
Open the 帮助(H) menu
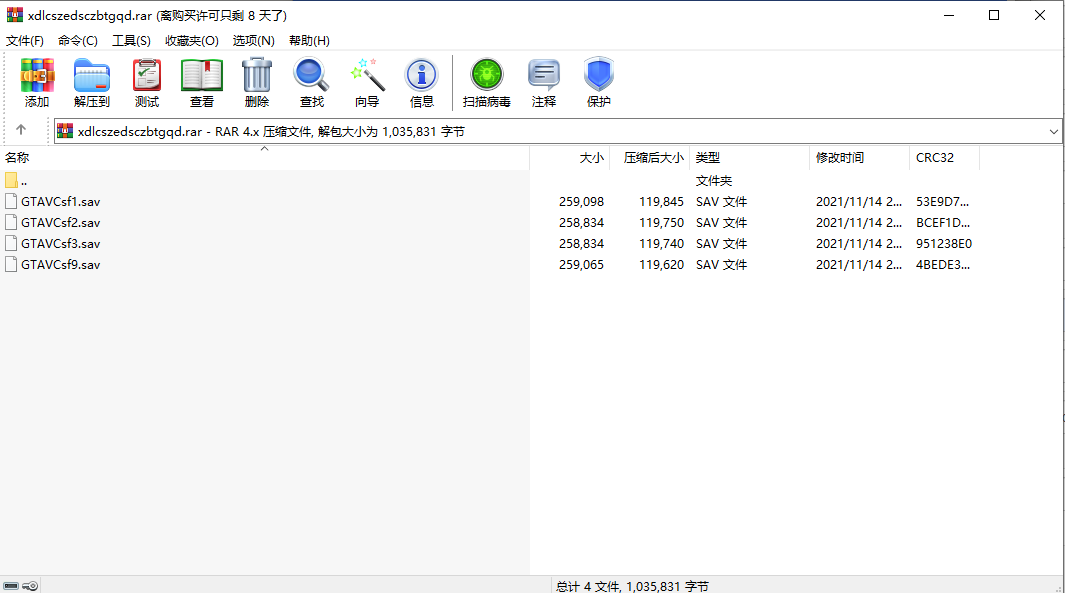click(309, 41)
